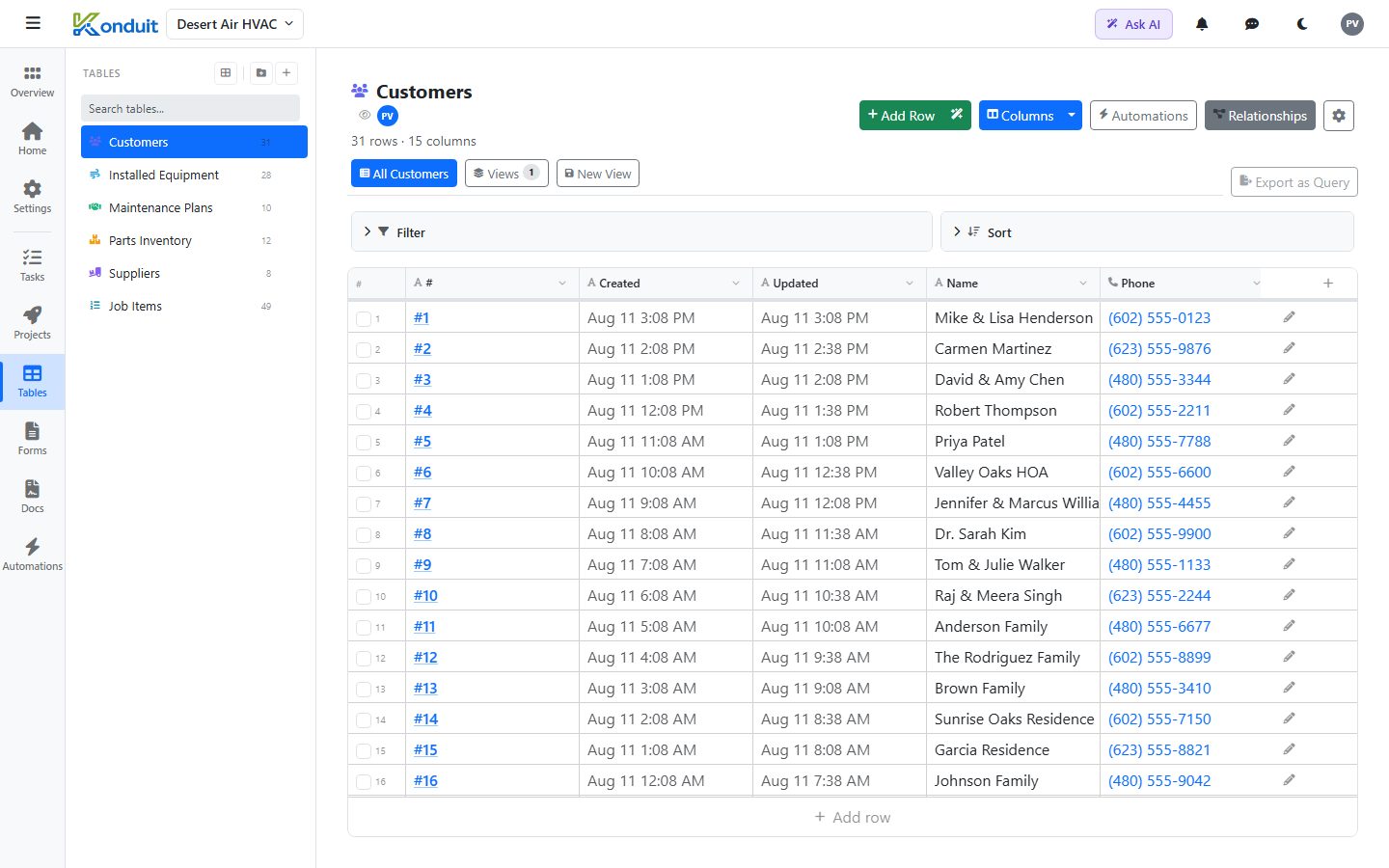Check the row 12 checkbox
This screenshot has height=868, width=1389.
[364, 659]
